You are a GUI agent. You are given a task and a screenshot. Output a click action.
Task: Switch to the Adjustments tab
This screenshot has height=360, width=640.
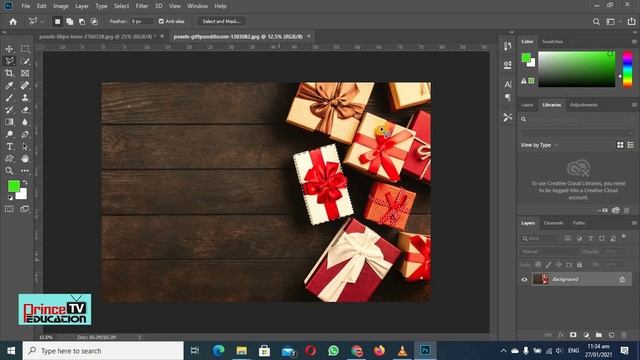[584, 105]
